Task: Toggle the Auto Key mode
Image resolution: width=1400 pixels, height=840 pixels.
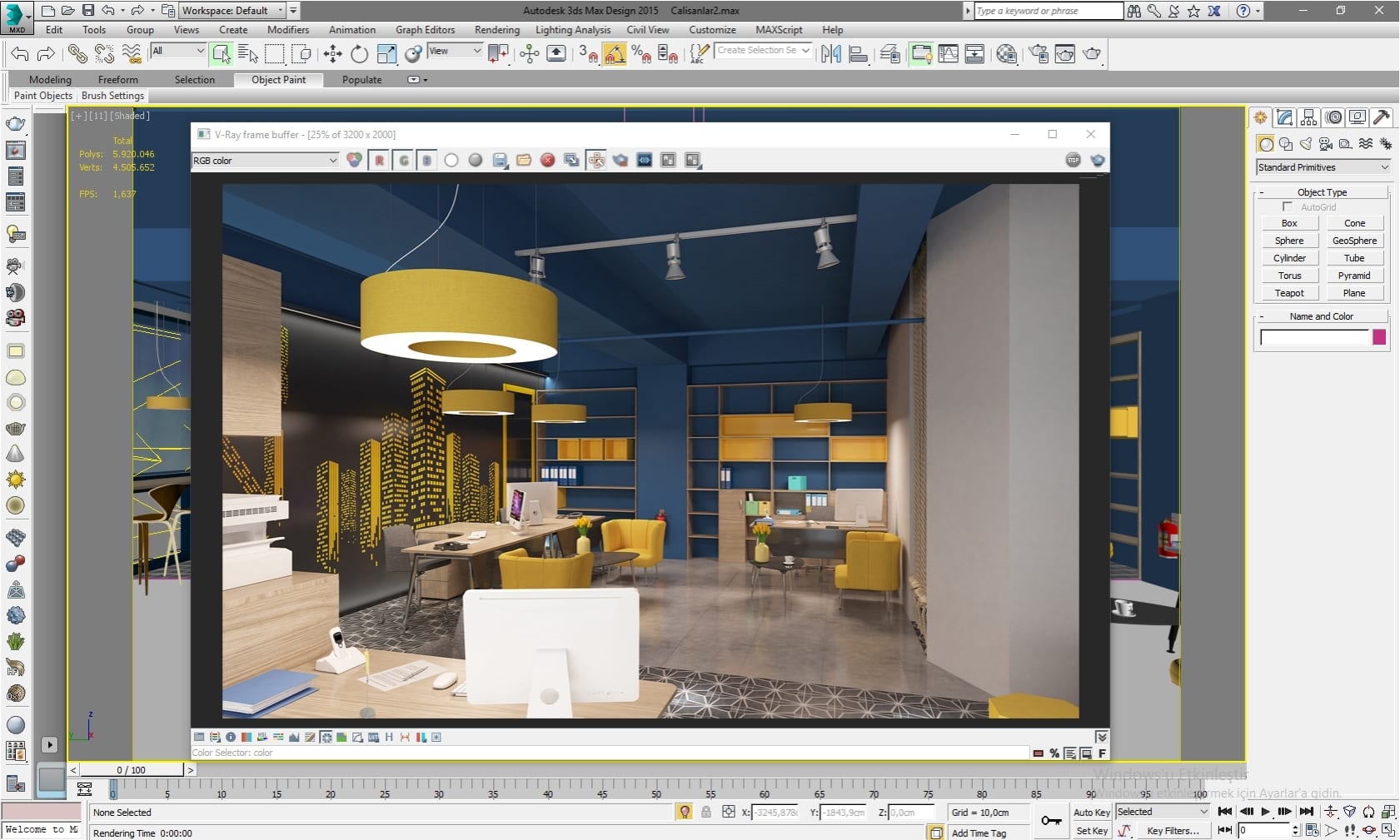Action: [x=1091, y=812]
